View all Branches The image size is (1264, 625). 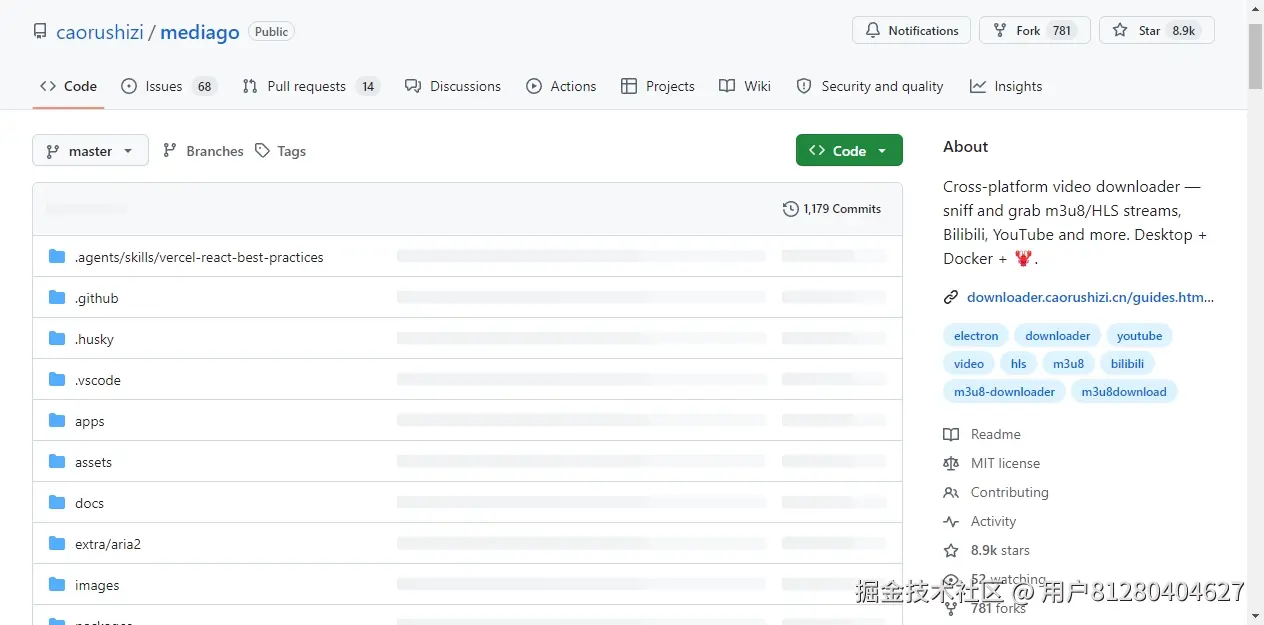(x=203, y=151)
